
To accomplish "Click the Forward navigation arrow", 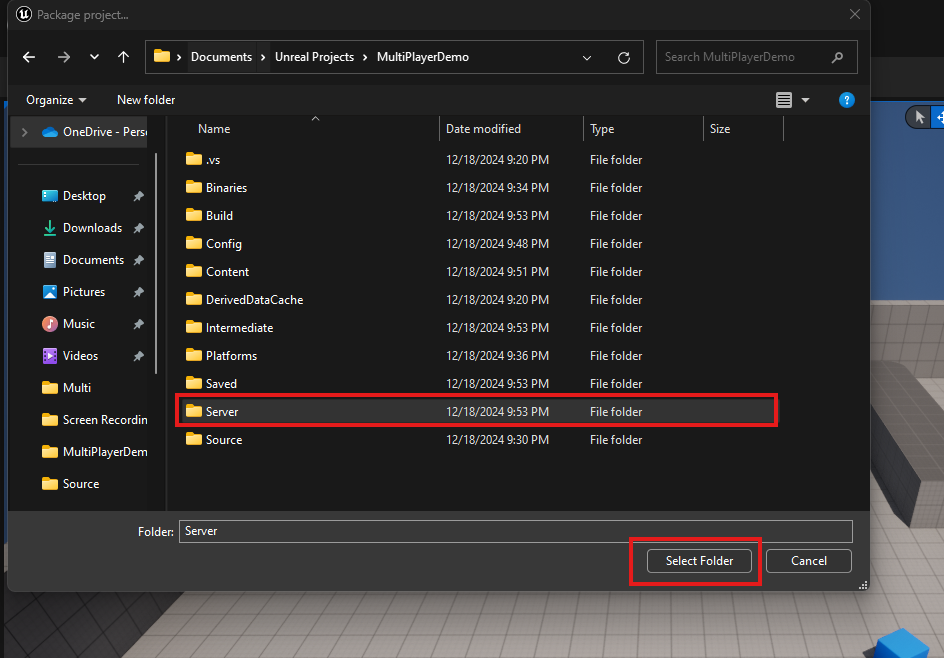I will 64,57.
